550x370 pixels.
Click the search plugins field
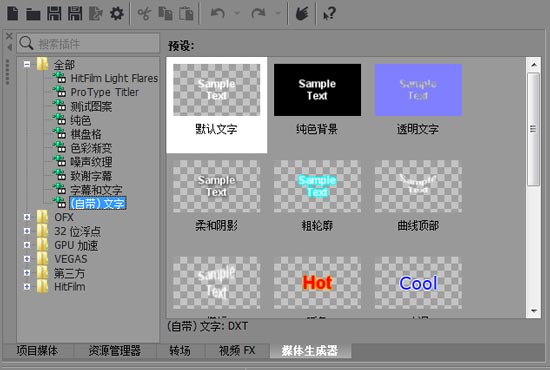[88, 43]
